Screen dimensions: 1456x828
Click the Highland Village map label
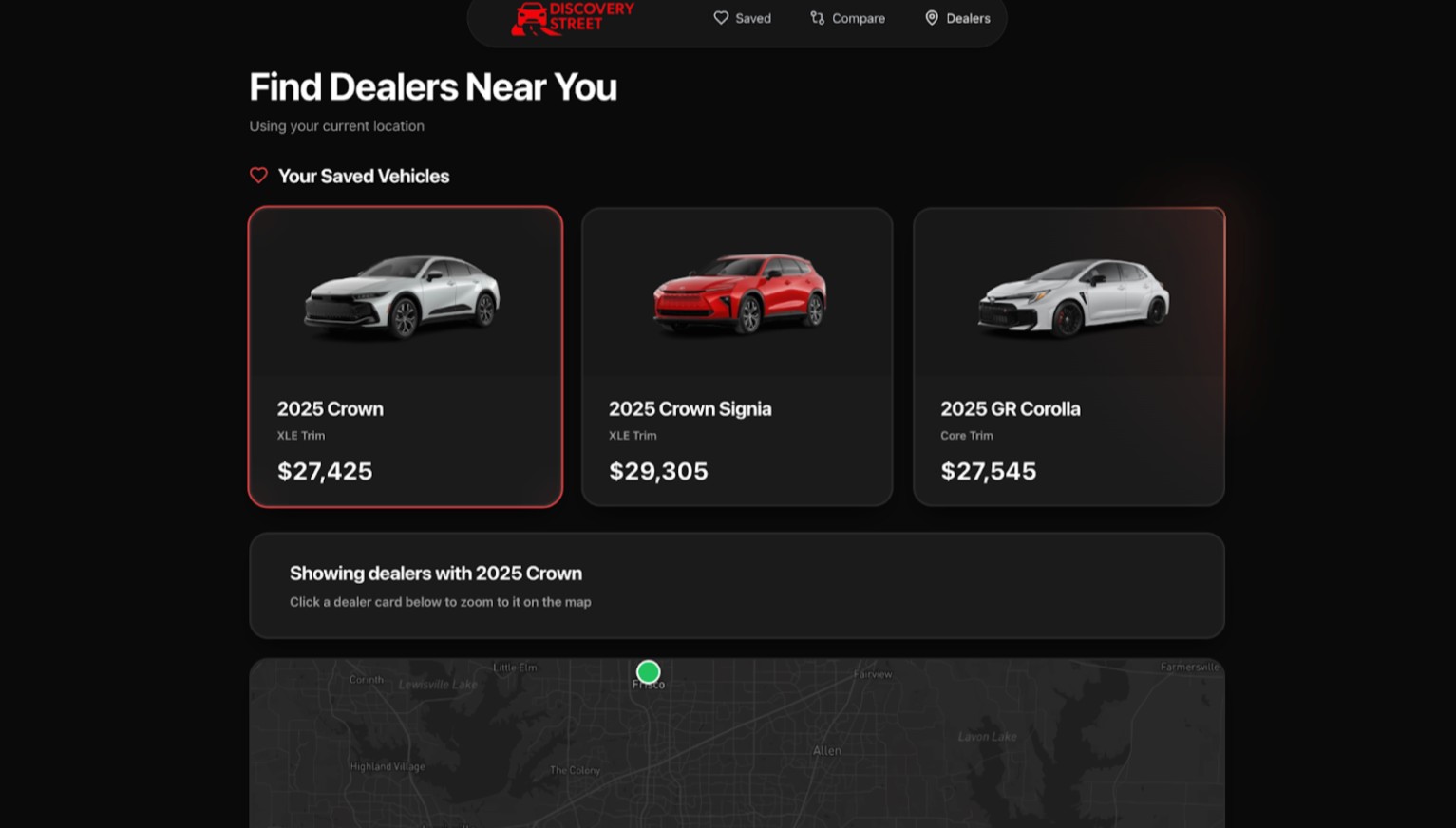(x=388, y=766)
